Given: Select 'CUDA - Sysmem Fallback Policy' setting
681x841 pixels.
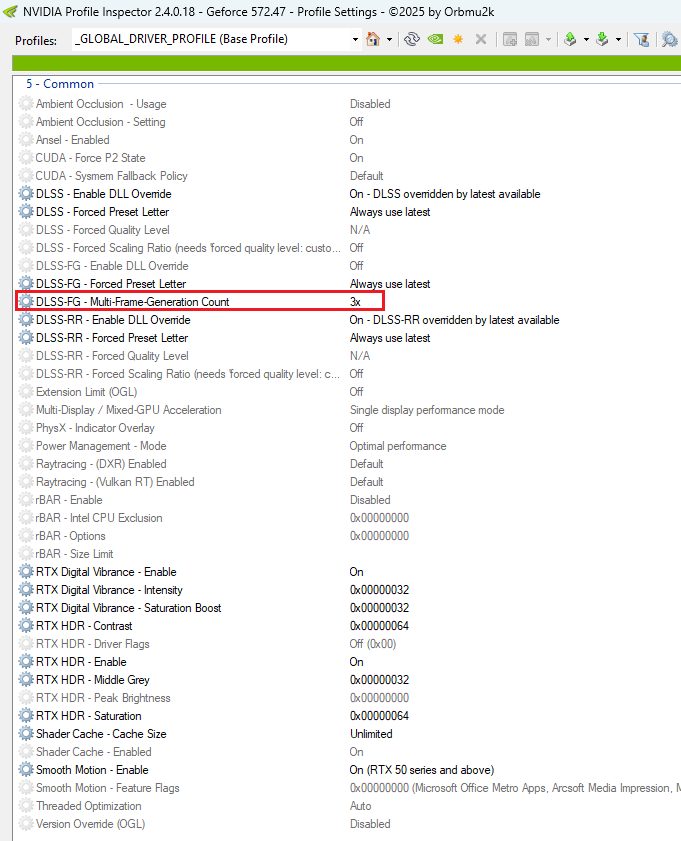Looking at the screenshot, I should pos(112,176).
